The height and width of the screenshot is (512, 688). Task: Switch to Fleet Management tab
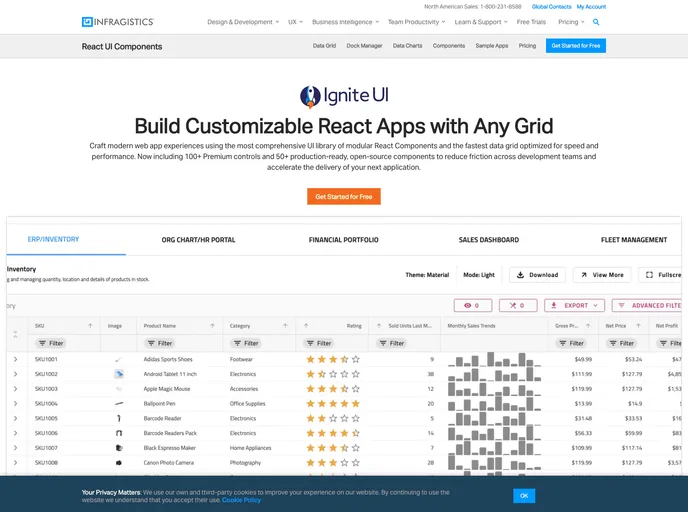click(x=634, y=240)
